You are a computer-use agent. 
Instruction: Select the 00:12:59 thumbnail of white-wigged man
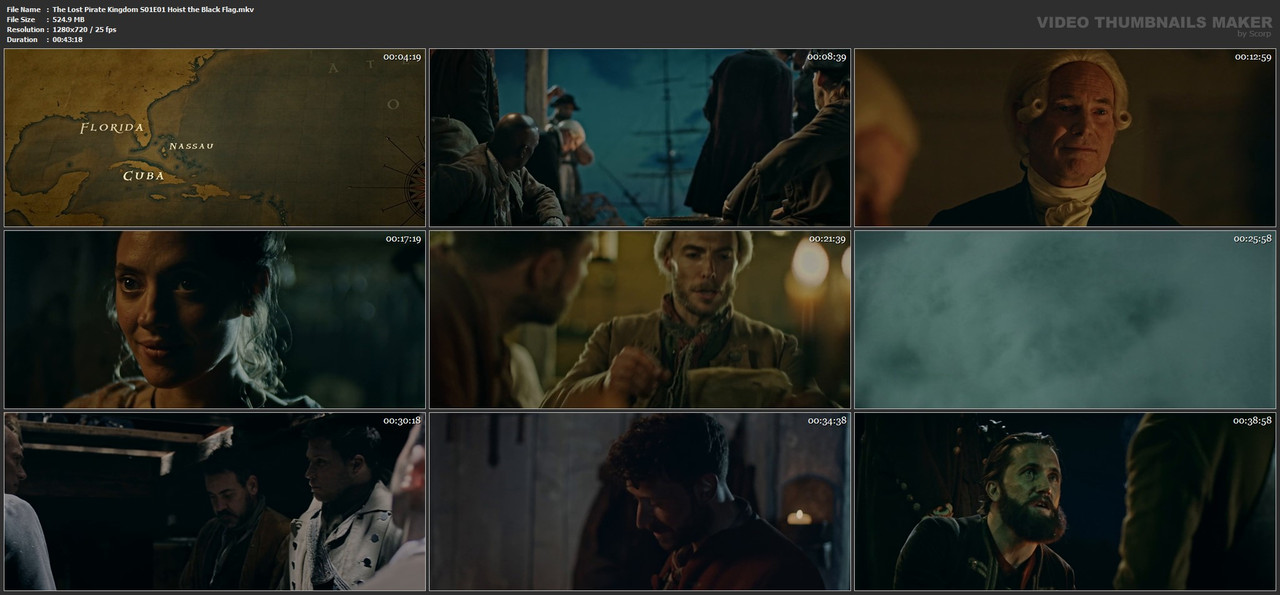tap(1065, 137)
